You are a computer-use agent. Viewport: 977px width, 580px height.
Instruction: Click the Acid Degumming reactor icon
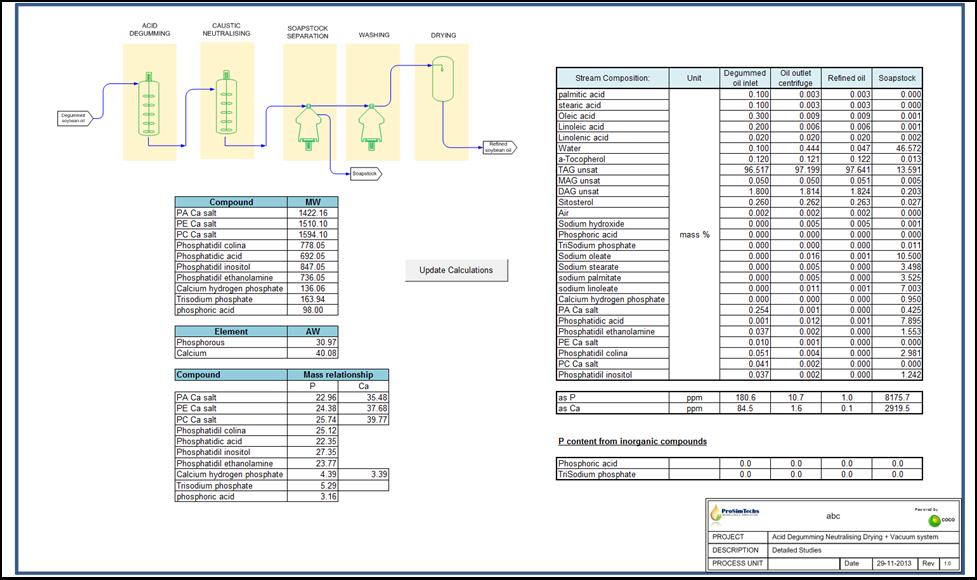pos(148,102)
